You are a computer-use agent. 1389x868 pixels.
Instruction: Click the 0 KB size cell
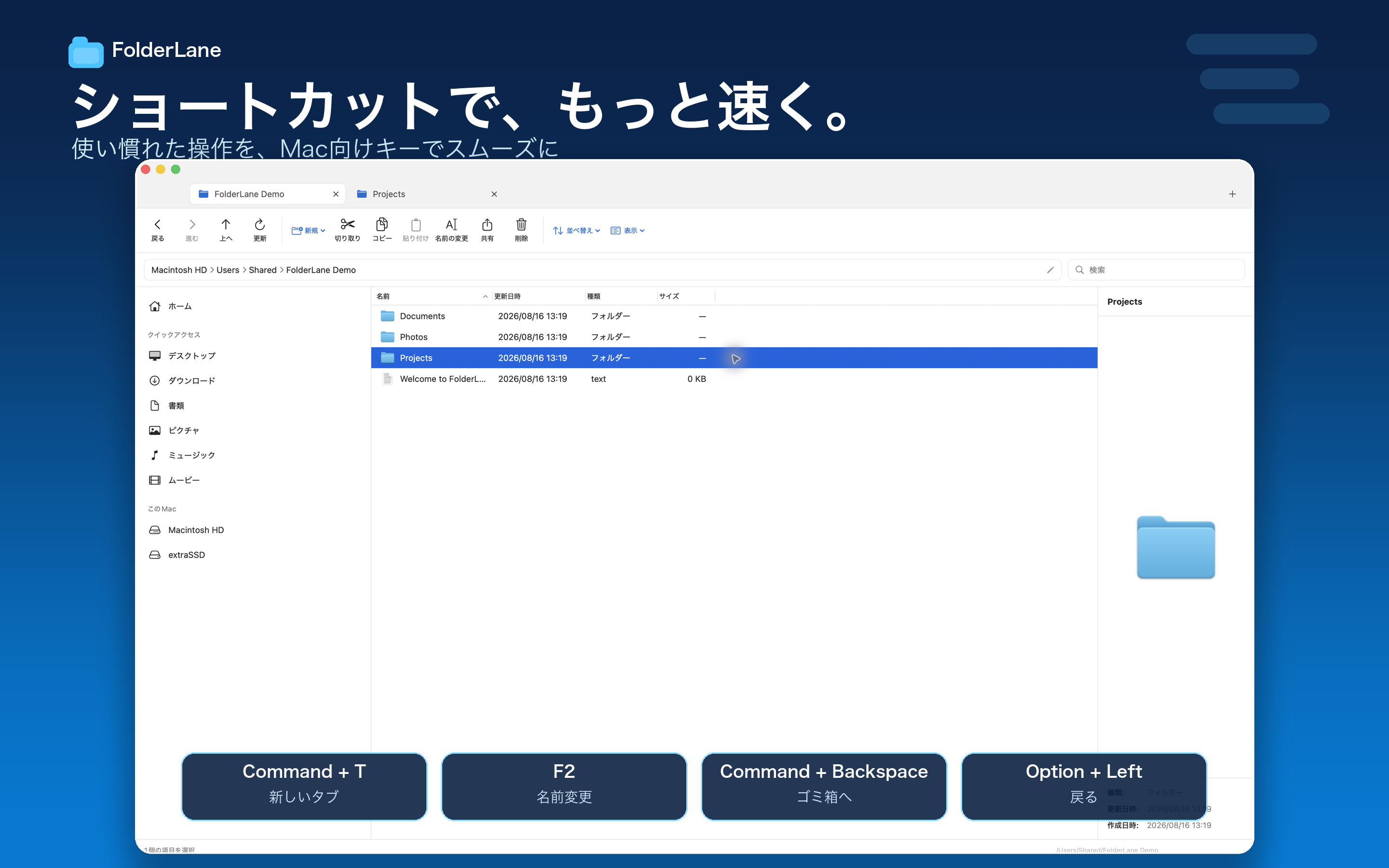tap(696, 379)
